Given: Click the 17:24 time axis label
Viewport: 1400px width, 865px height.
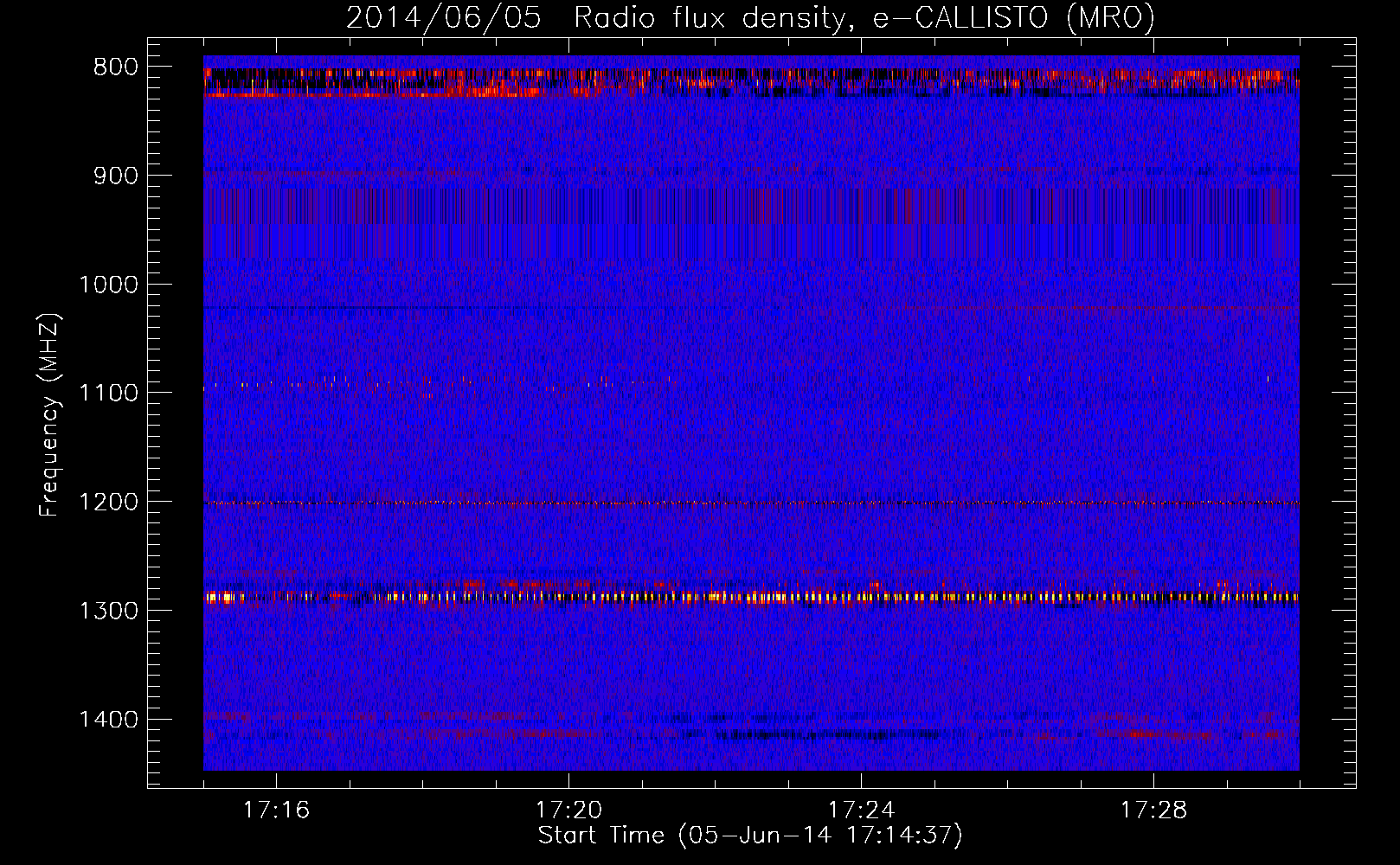Looking at the screenshot, I should [x=861, y=811].
